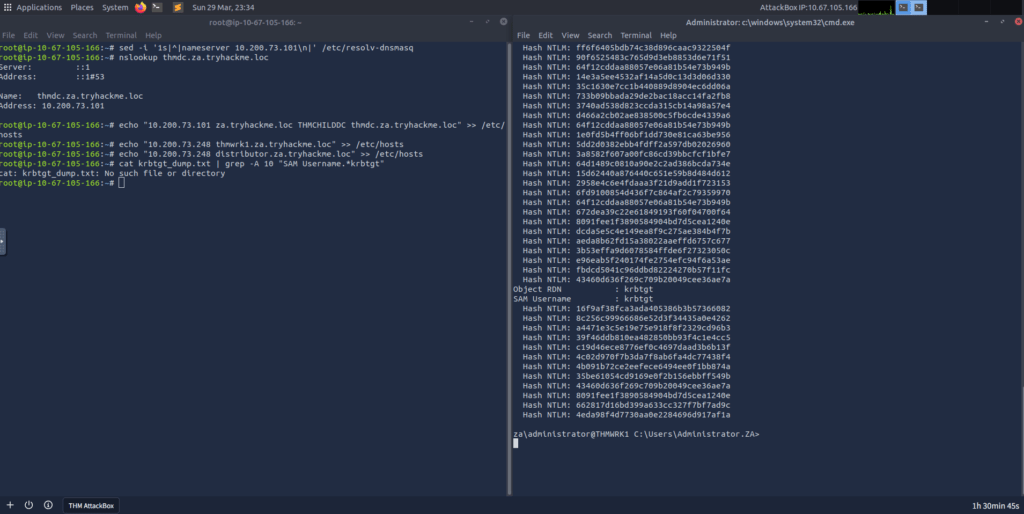Click the root terminal vertical scrollbar
The image size is (1024, 514).
(x=509, y=268)
